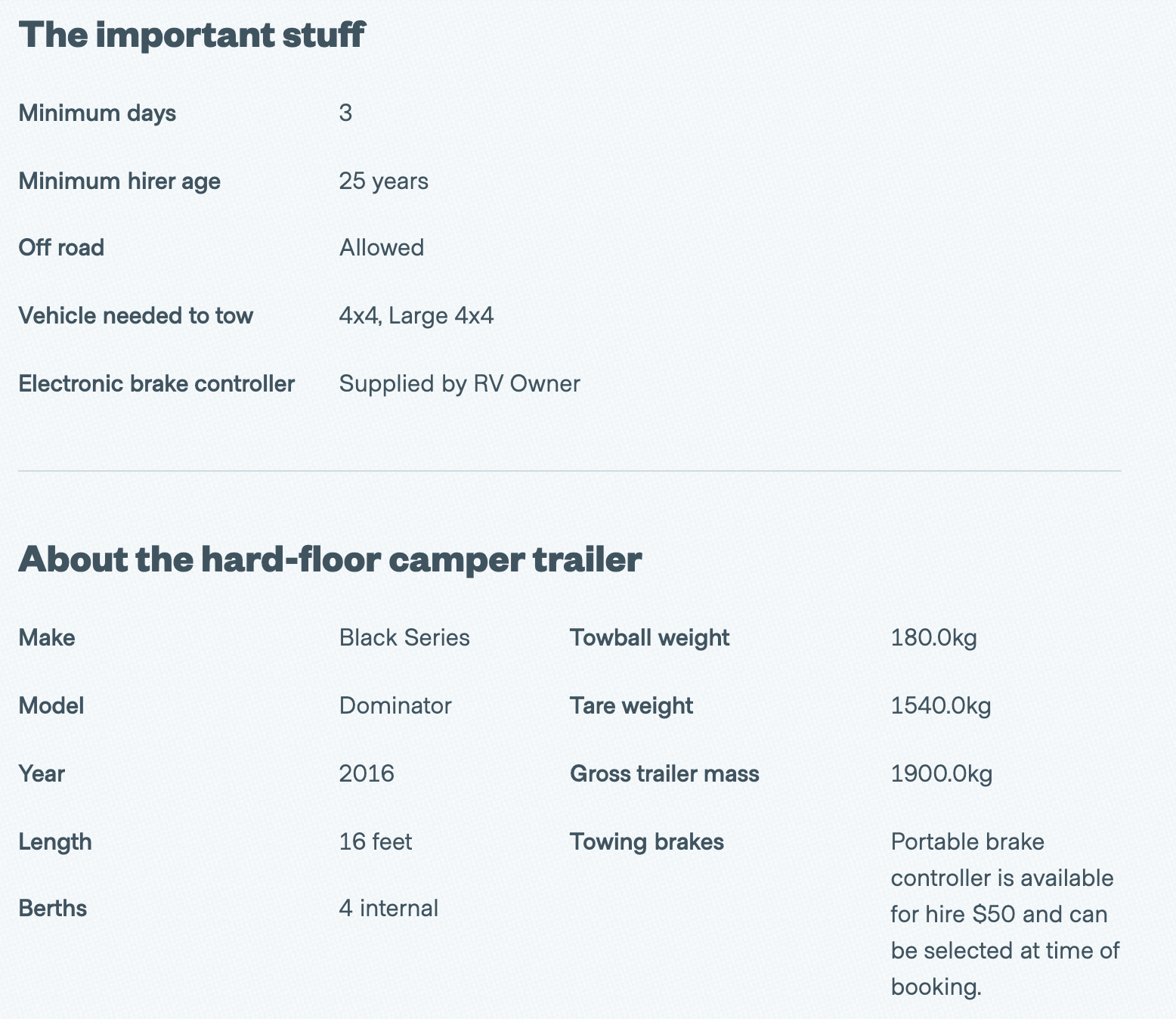Select the portable brake controller hire text
The height and width of the screenshot is (1019, 1176).
pyautogui.click(x=1005, y=915)
